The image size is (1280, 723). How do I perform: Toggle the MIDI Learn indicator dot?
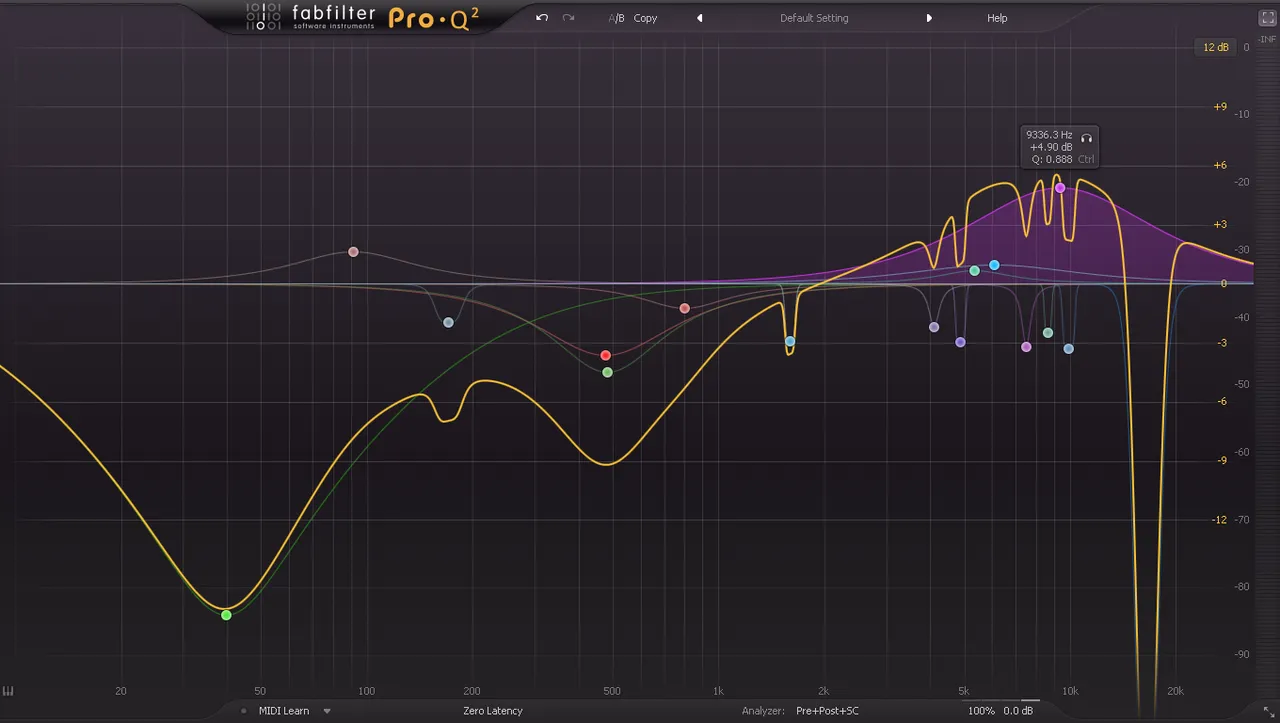click(244, 711)
